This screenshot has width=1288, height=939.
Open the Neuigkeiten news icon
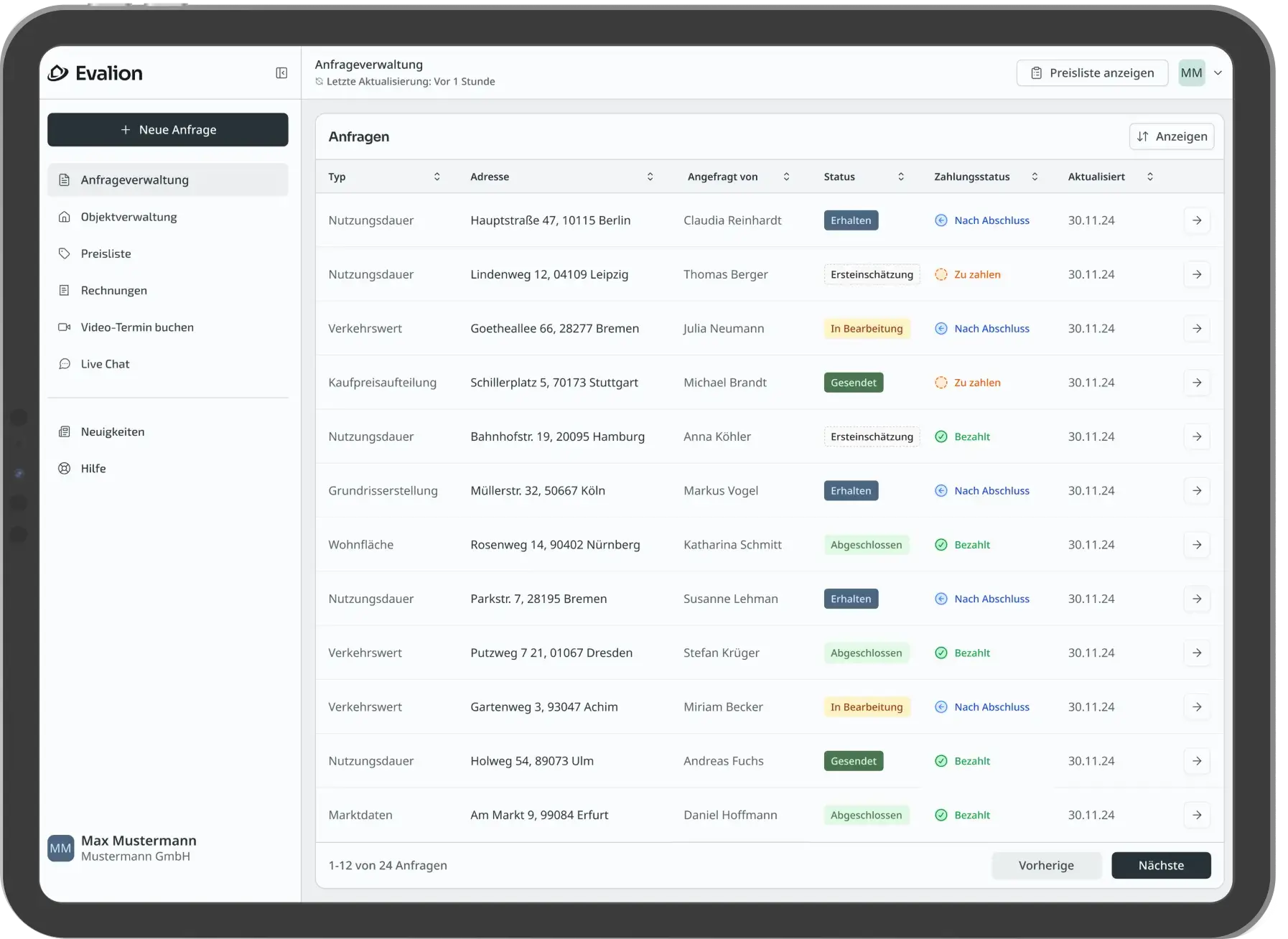point(65,431)
